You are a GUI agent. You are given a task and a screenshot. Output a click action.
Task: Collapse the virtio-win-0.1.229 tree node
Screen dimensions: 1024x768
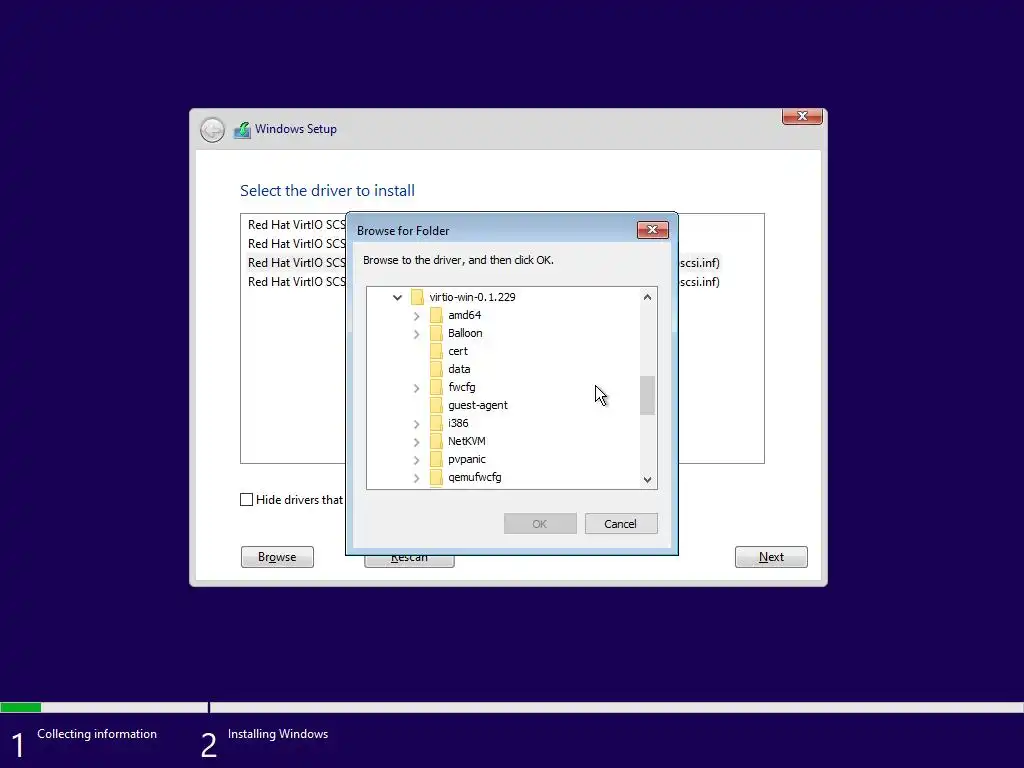[397, 297]
